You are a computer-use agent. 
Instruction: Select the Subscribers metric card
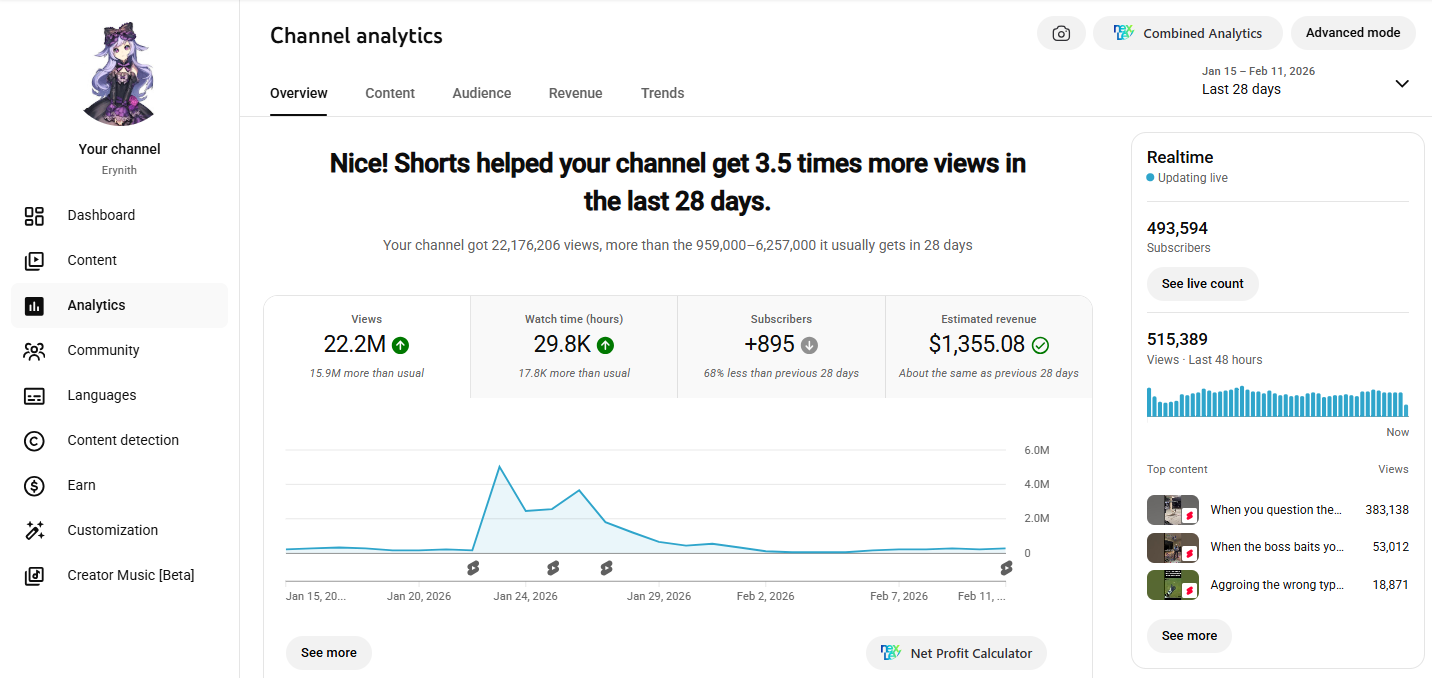coord(781,347)
